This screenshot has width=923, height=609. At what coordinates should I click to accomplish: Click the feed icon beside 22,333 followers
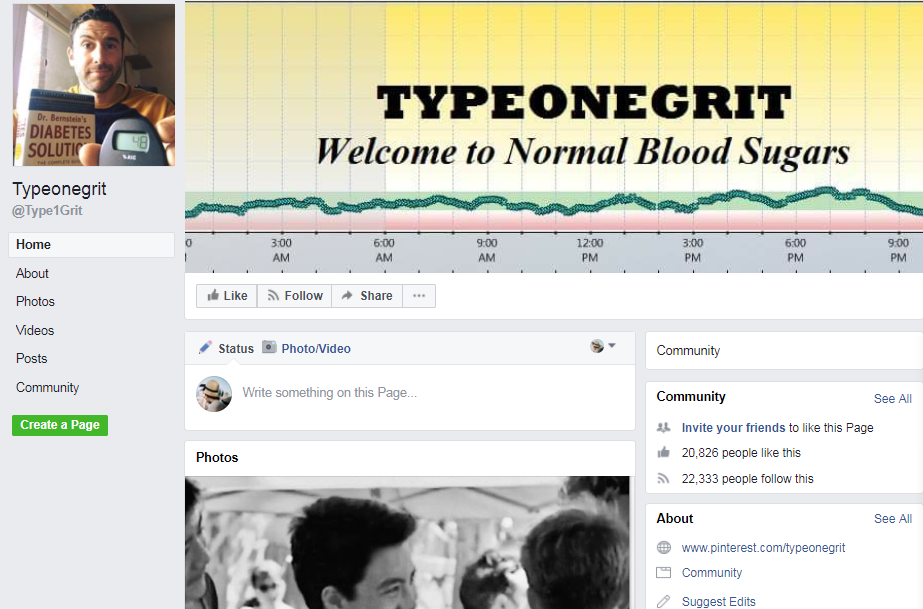(663, 478)
